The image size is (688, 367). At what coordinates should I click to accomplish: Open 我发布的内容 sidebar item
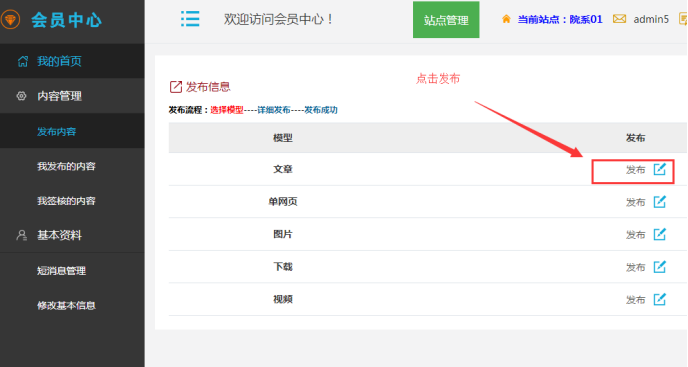(72, 166)
